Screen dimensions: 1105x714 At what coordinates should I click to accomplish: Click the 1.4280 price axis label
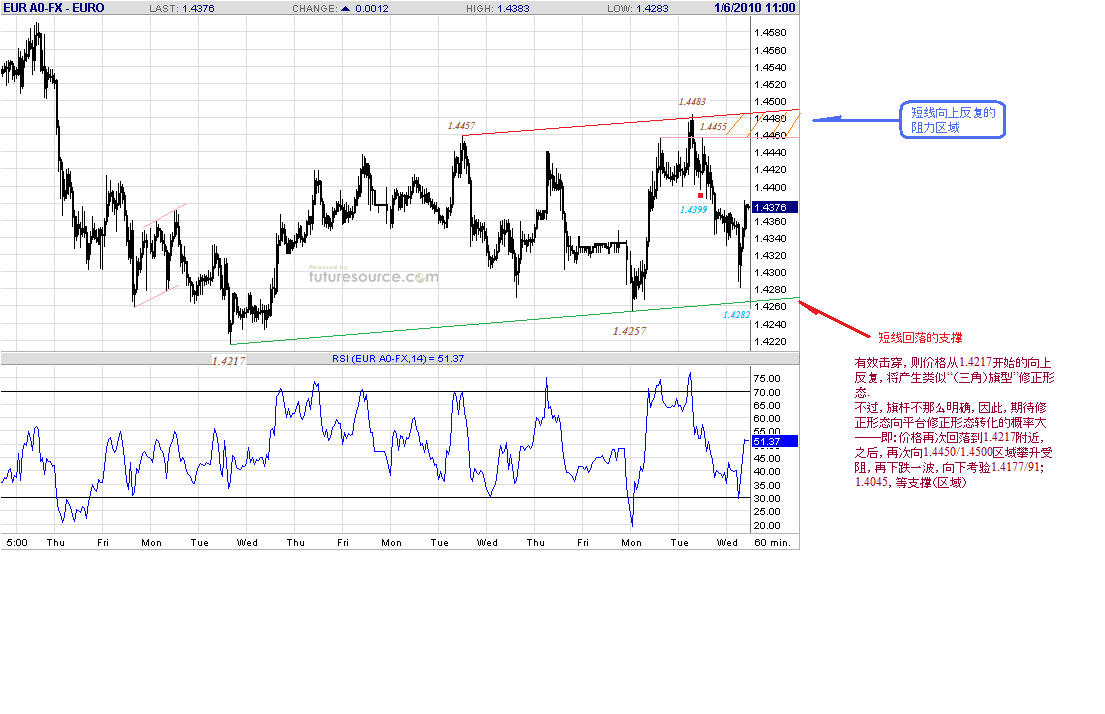point(770,289)
